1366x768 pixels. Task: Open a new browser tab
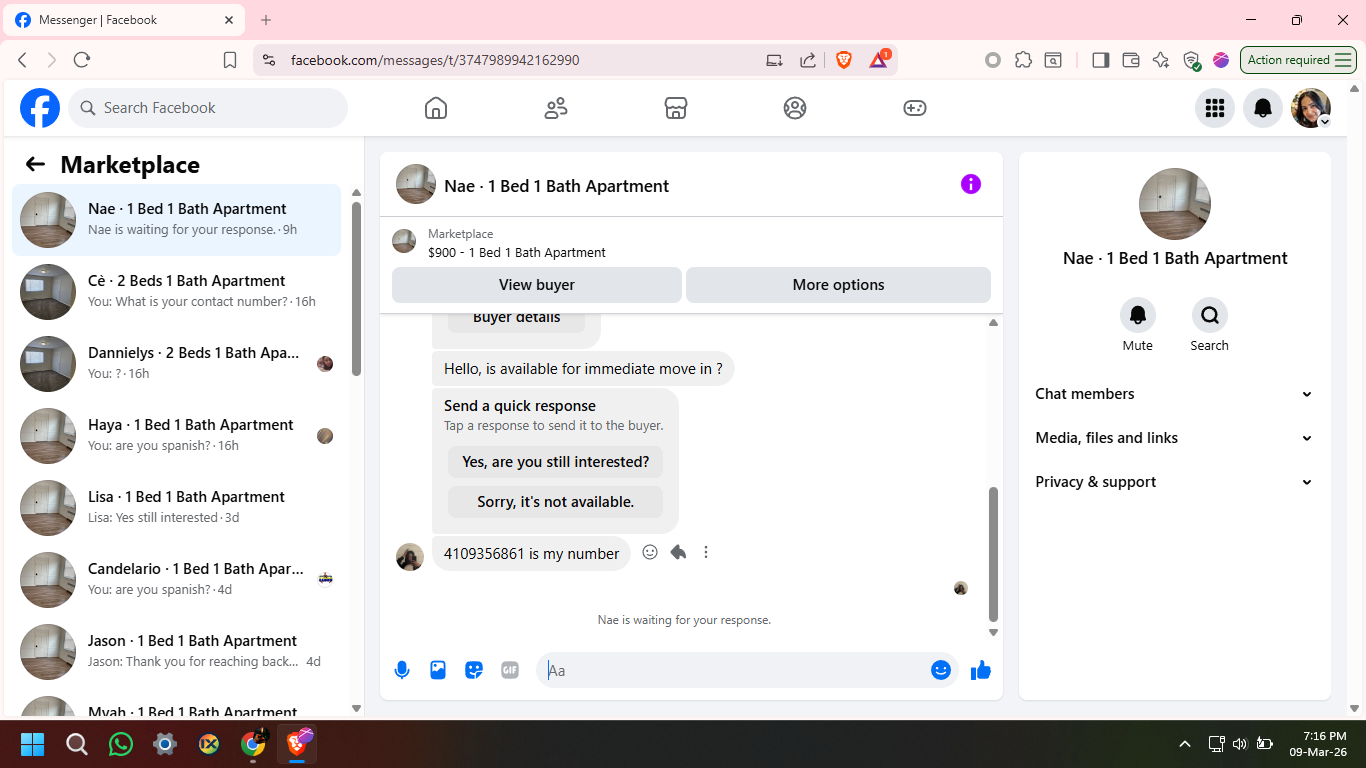point(266,20)
